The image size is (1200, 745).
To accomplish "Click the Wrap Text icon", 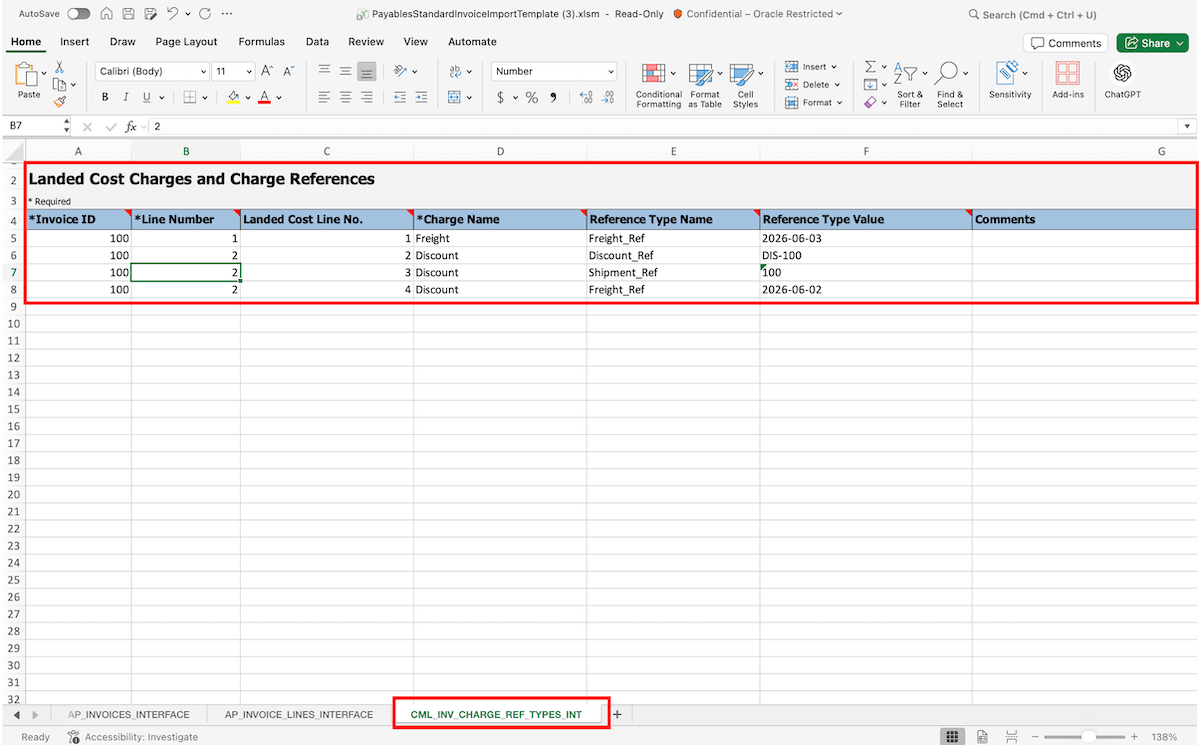I will point(455,71).
